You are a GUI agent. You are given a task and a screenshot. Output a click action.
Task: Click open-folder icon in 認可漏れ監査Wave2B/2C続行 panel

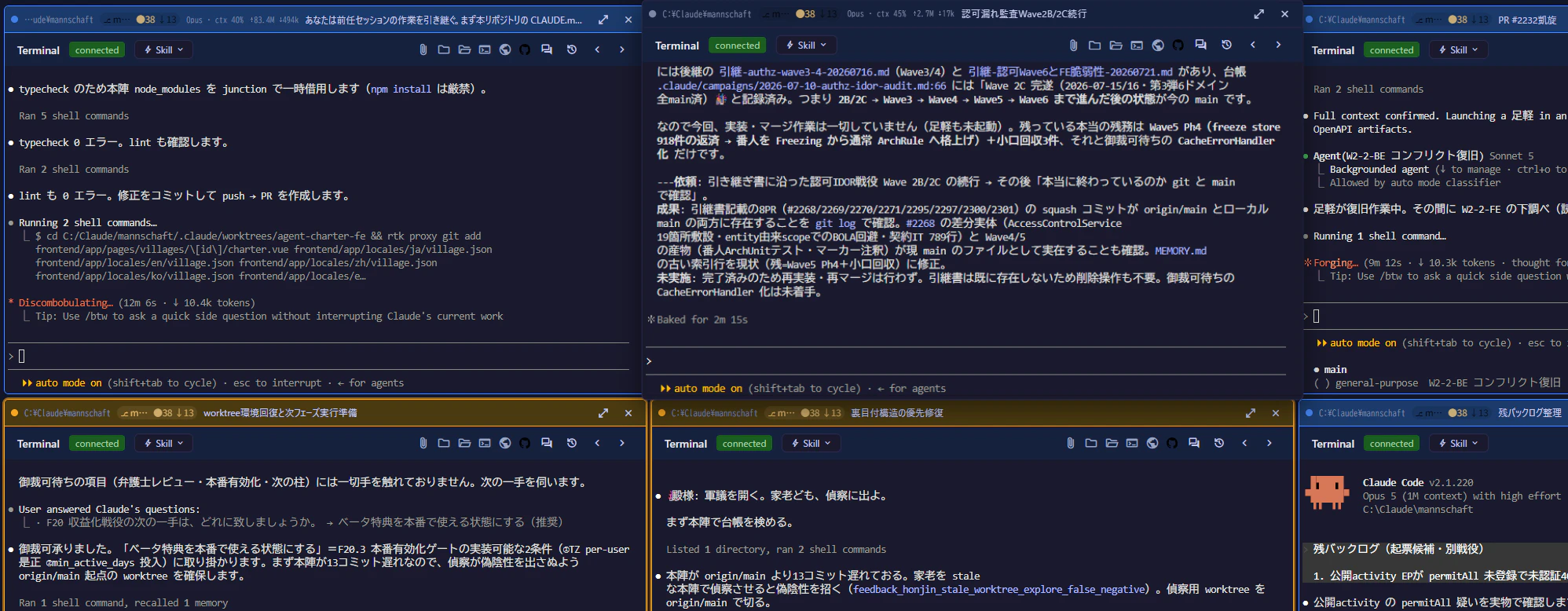click(1116, 45)
